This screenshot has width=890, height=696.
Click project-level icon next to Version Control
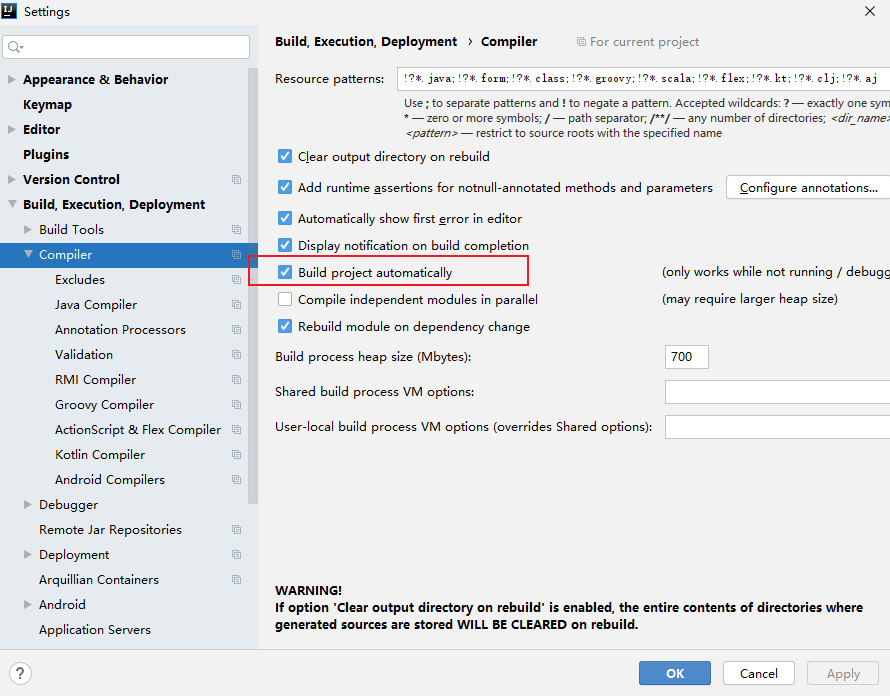coord(236,180)
